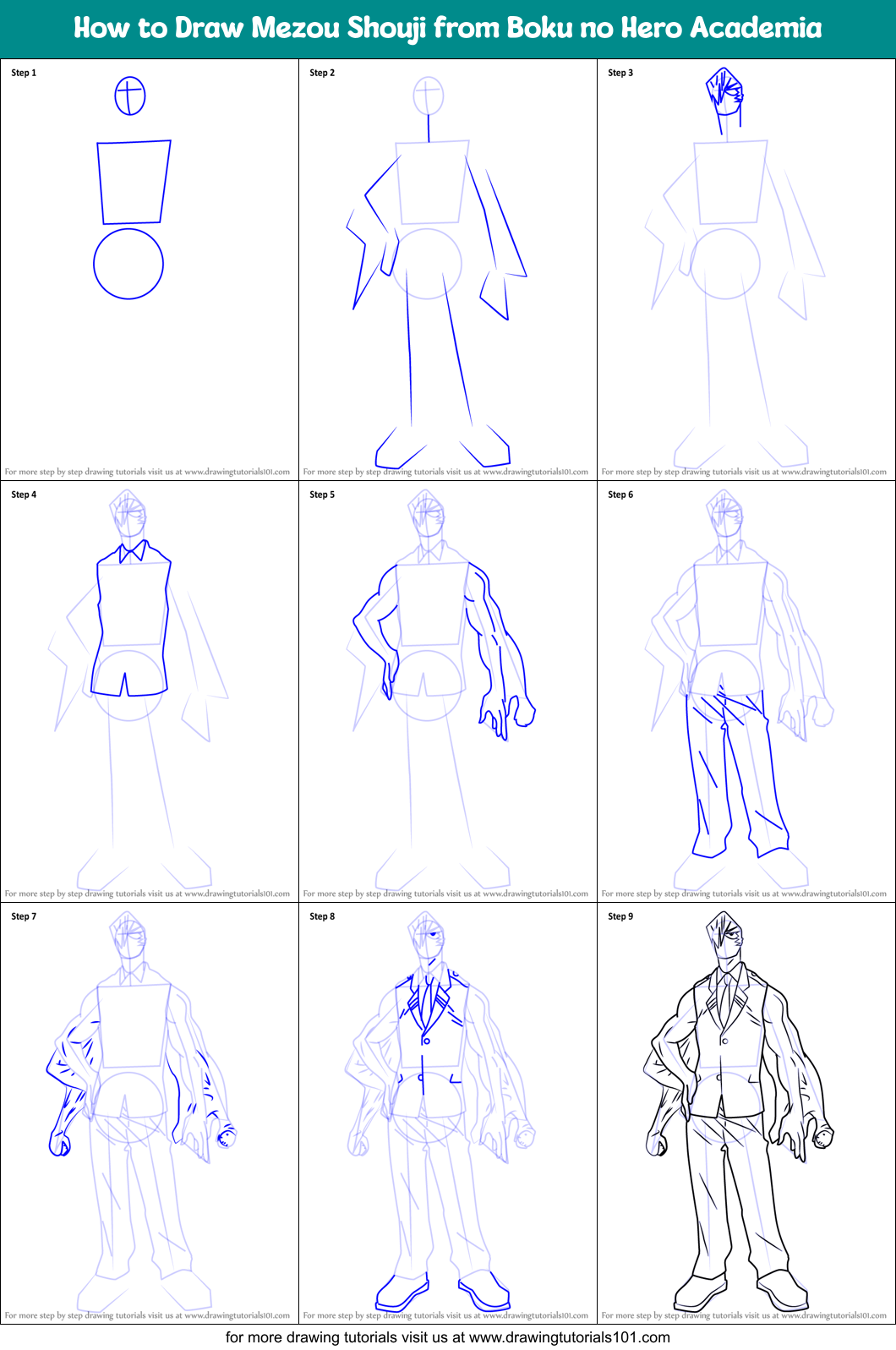Open the Step 4 drawing panel
Image resolution: width=896 pixels, height=1350 pixels.
(150, 691)
